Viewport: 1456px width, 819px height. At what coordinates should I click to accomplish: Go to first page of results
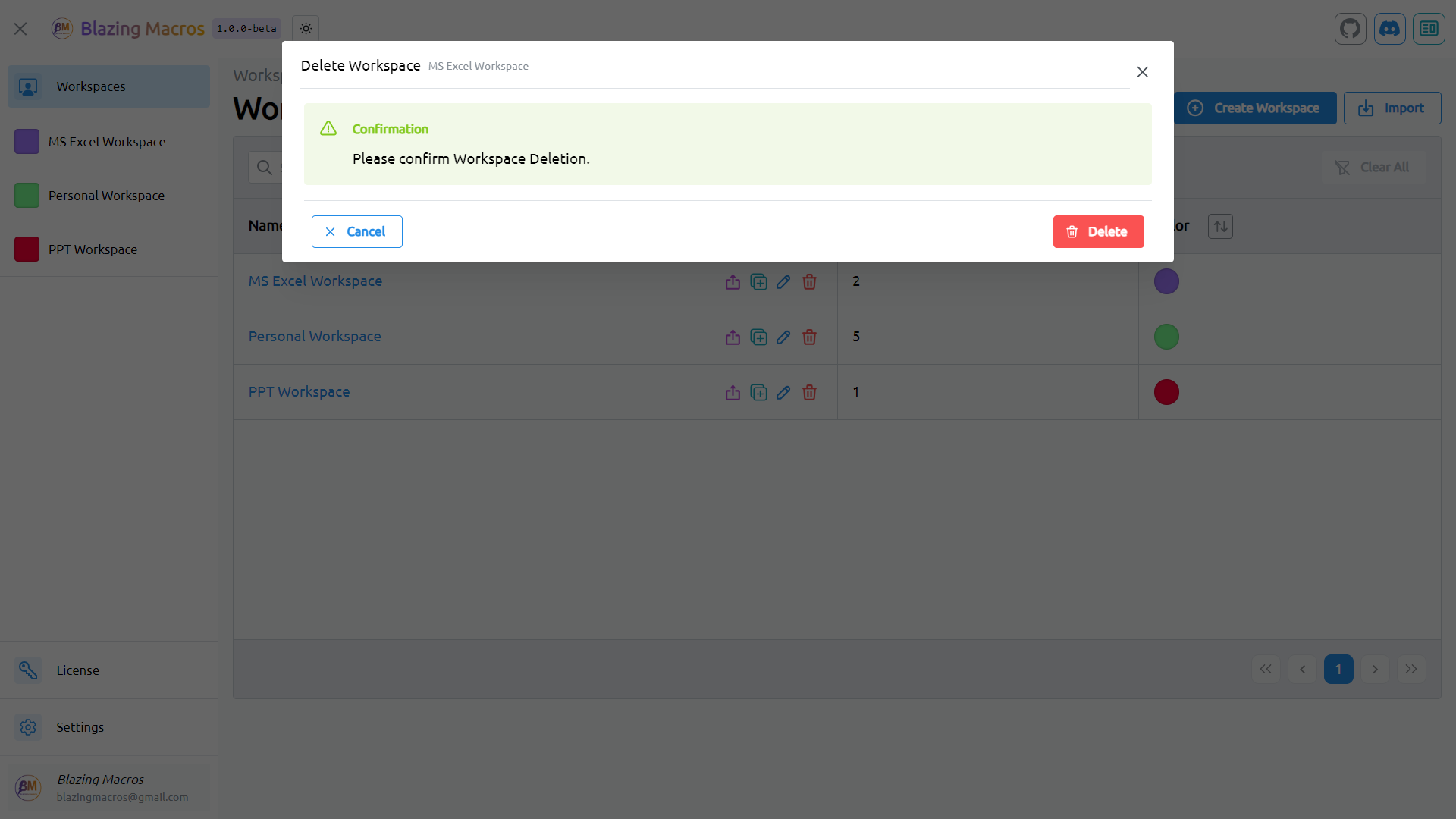click(1266, 670)
